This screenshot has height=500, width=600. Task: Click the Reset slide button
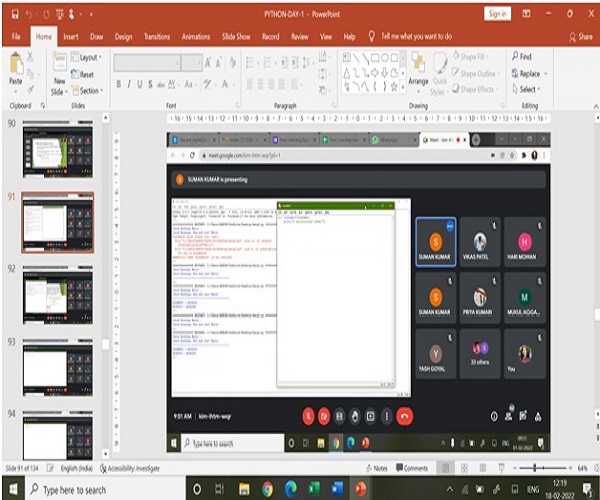click(83, 74)
